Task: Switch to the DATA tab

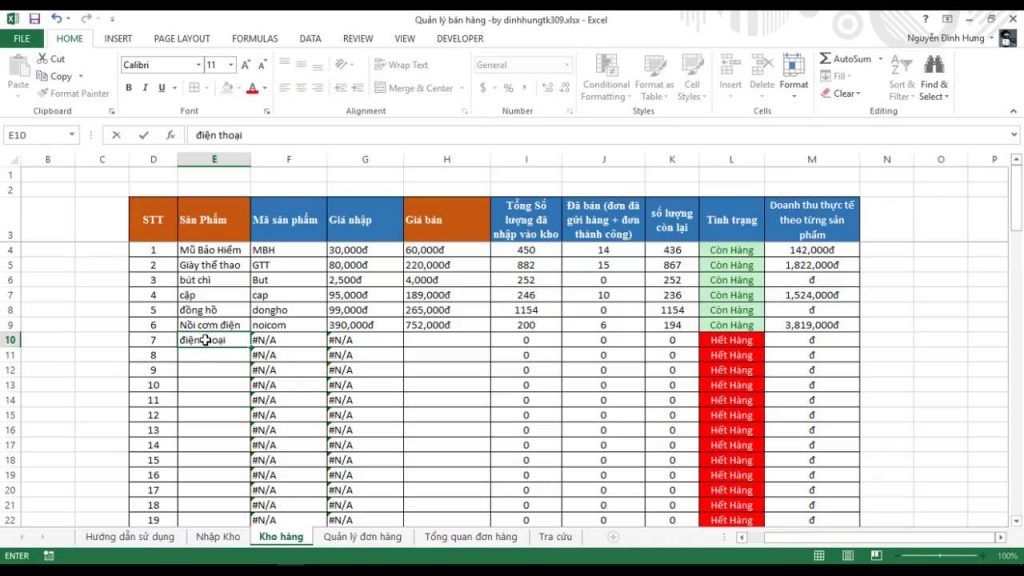Action: click(310, 39)
